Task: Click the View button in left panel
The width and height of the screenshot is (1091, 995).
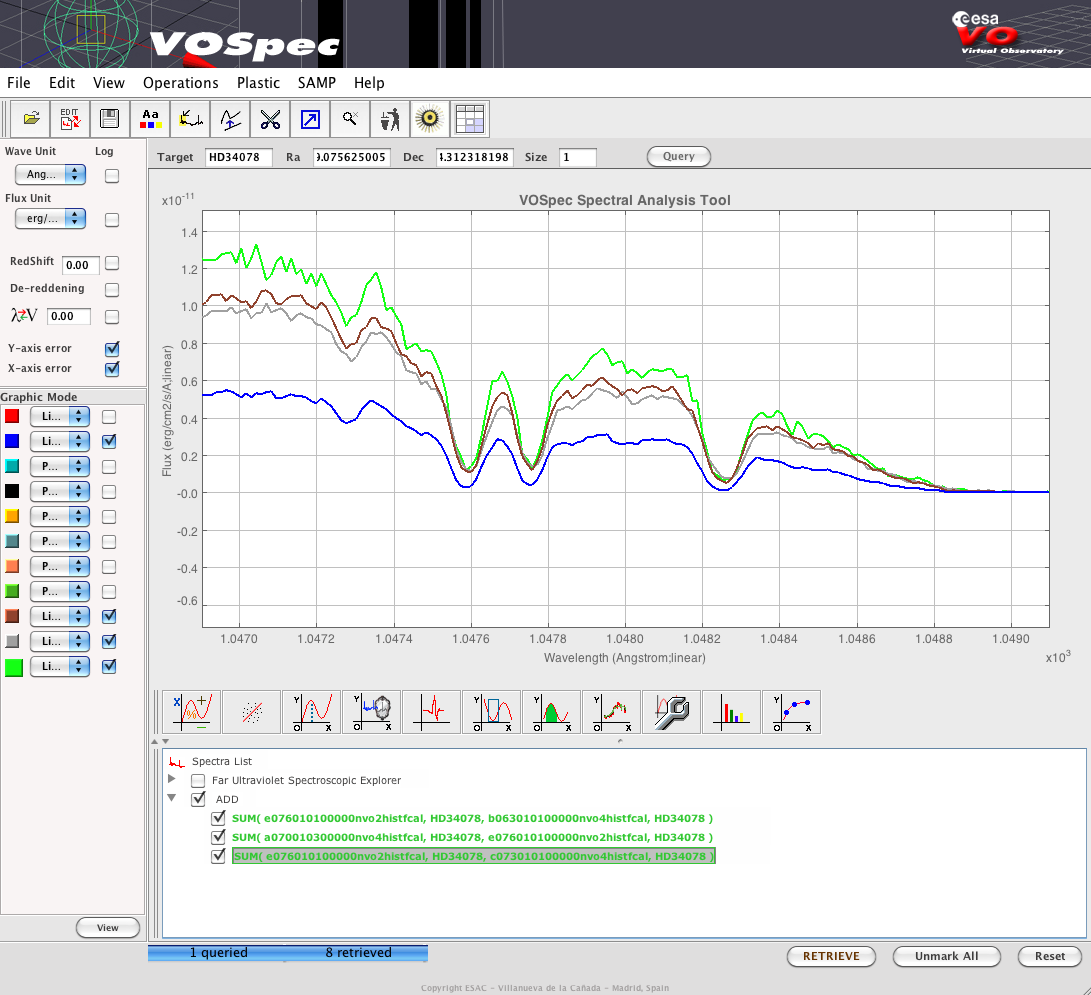Action: pos(108,928)
